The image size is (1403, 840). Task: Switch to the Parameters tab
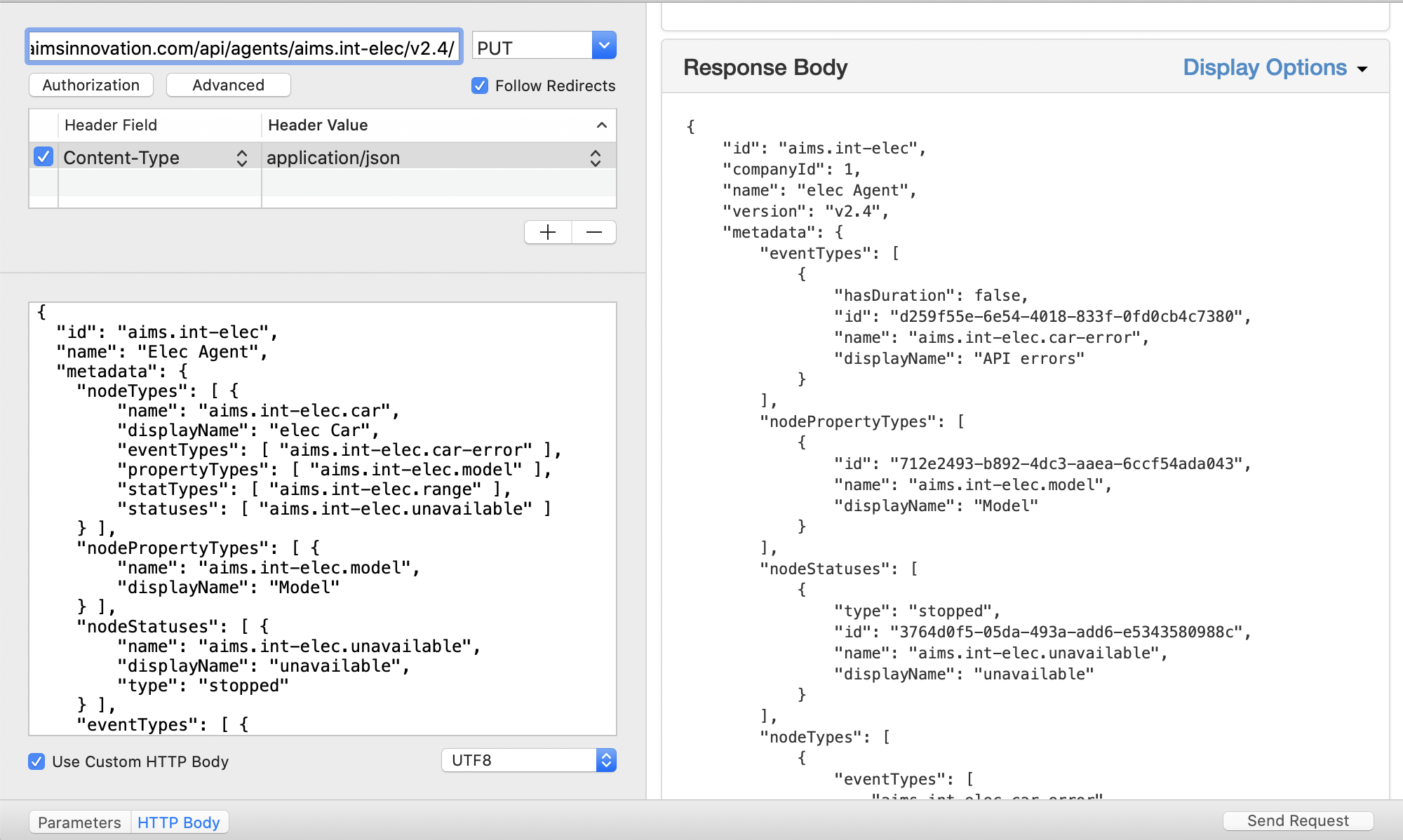(x=79, y=822)
